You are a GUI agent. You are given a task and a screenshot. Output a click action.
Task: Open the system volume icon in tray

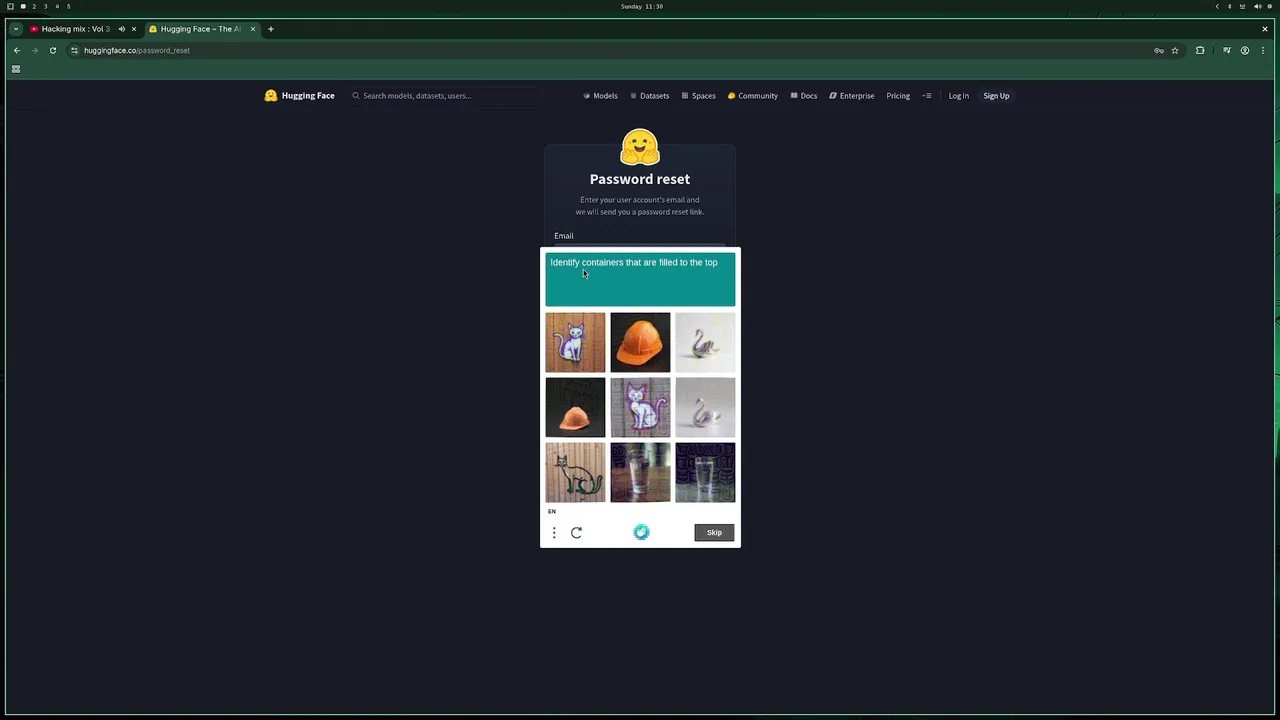coord(1257,6)
